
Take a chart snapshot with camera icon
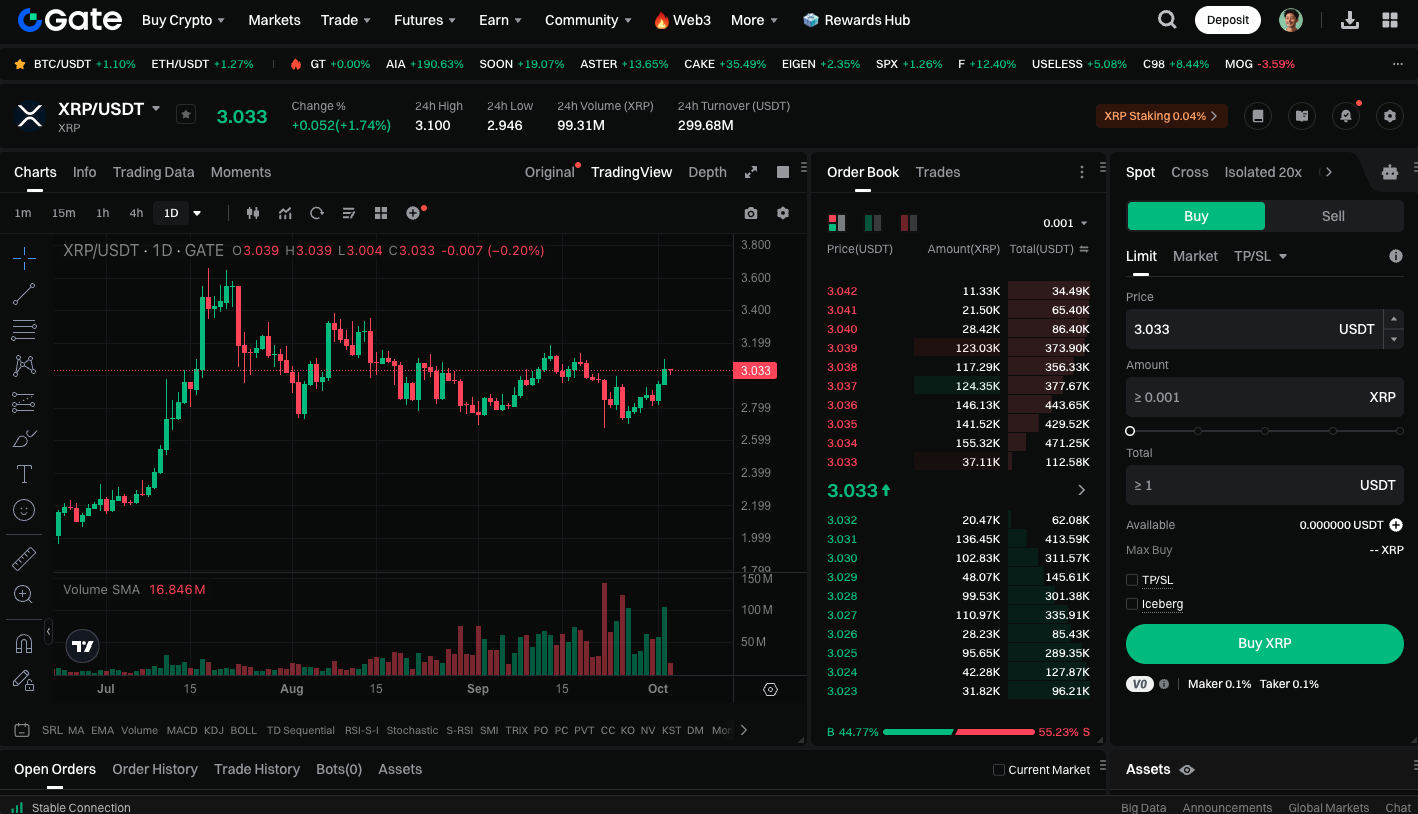click(x=751, y=213)
